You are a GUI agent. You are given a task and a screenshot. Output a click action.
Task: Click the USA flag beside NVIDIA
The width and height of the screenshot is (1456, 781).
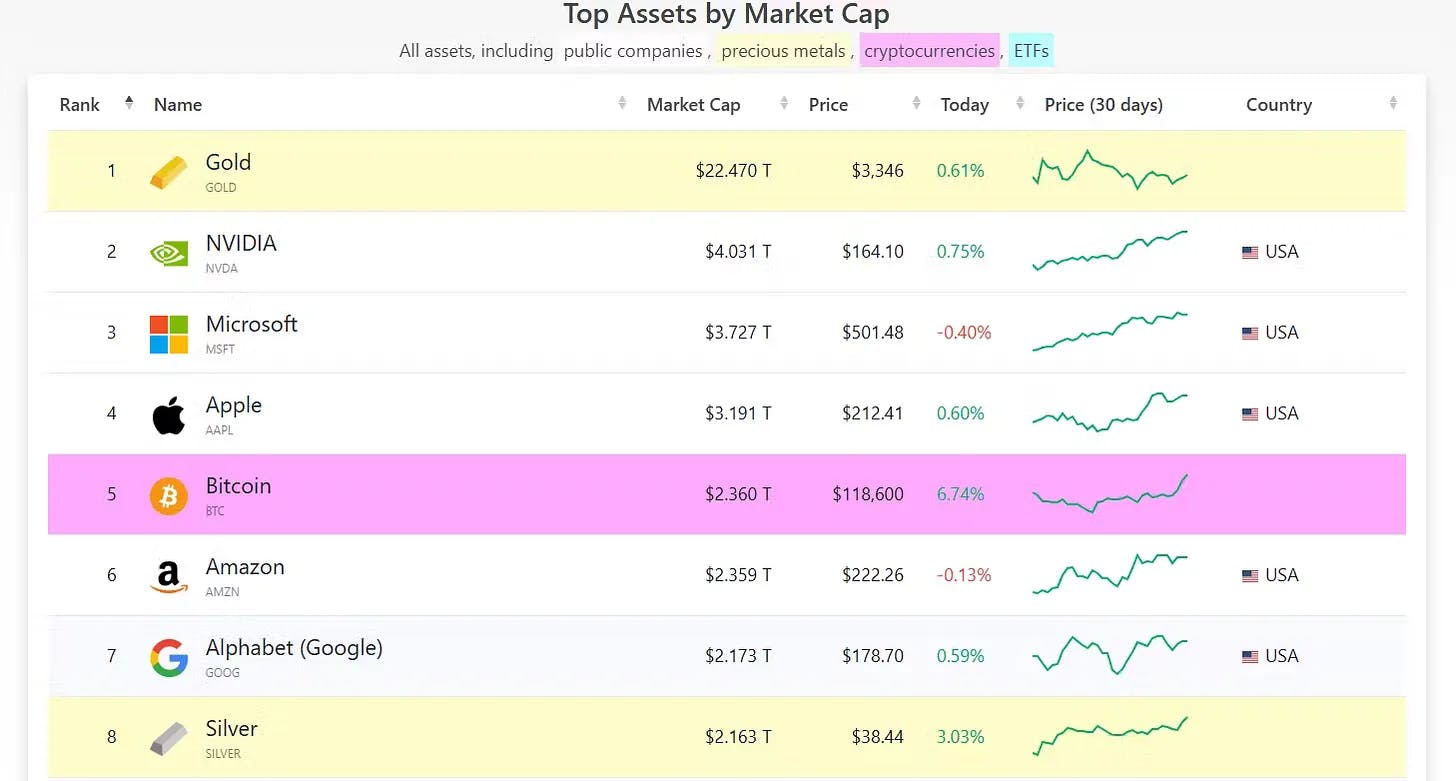point(1250,253)
